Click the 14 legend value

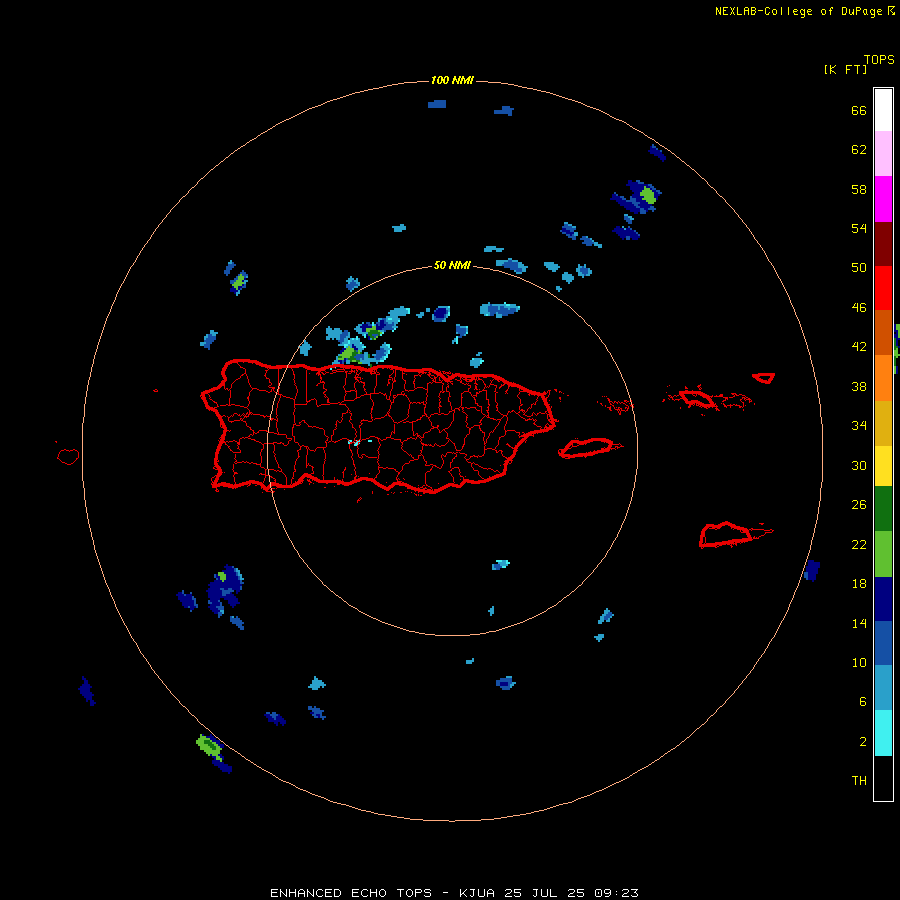click(x=859, y=623)
